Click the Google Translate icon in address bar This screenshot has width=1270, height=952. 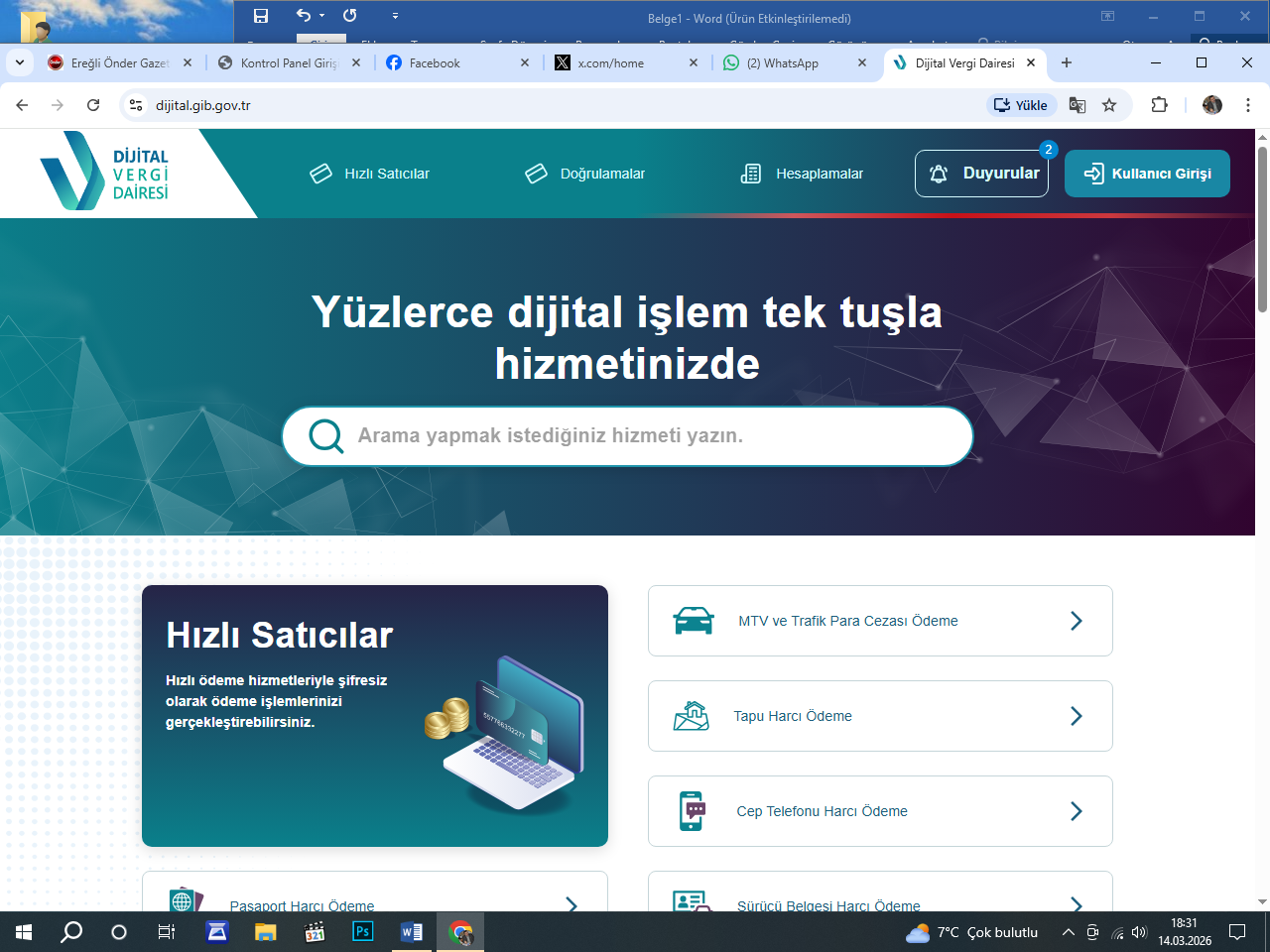[x=1078, y=105]
